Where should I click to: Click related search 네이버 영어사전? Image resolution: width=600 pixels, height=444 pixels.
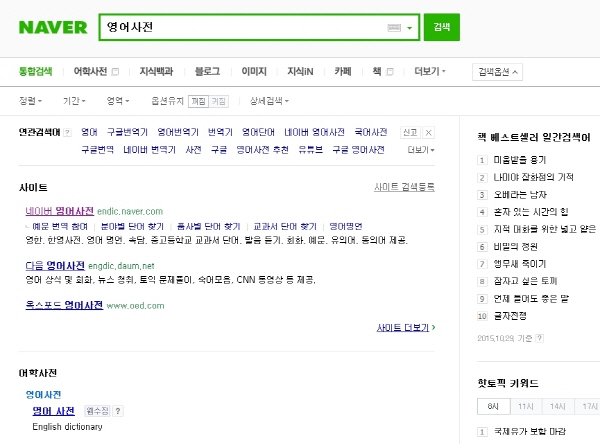[x=314, y=132]
